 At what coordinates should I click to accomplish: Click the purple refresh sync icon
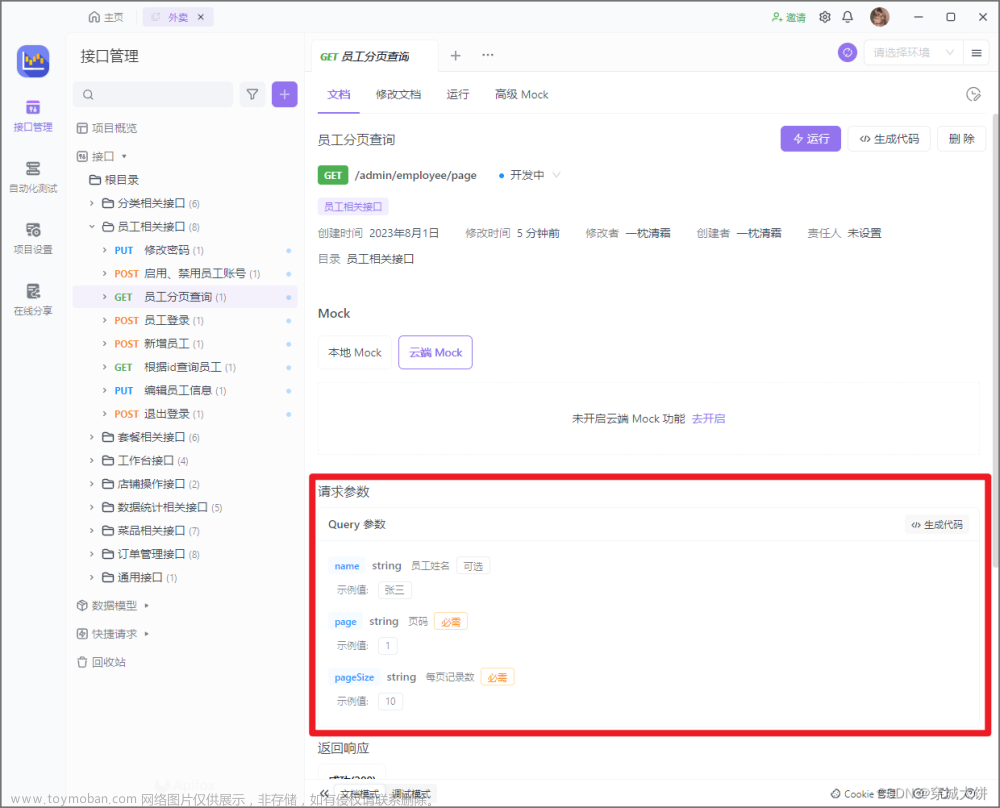(847, 52)
